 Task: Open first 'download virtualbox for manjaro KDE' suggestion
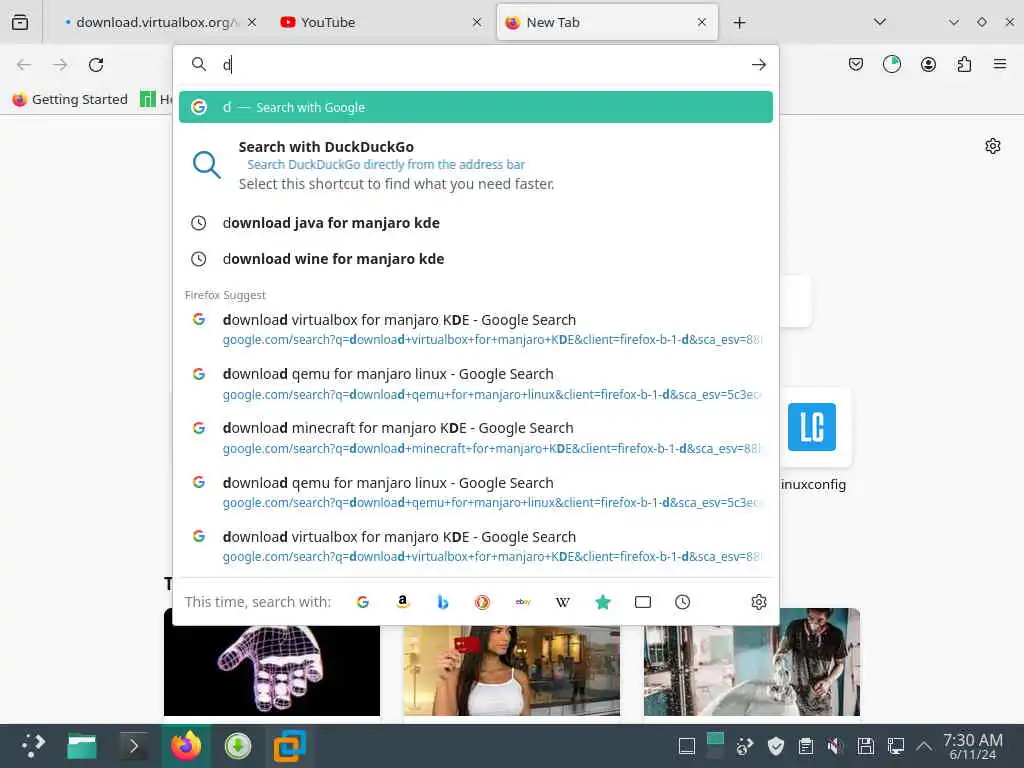pos(475,329)
